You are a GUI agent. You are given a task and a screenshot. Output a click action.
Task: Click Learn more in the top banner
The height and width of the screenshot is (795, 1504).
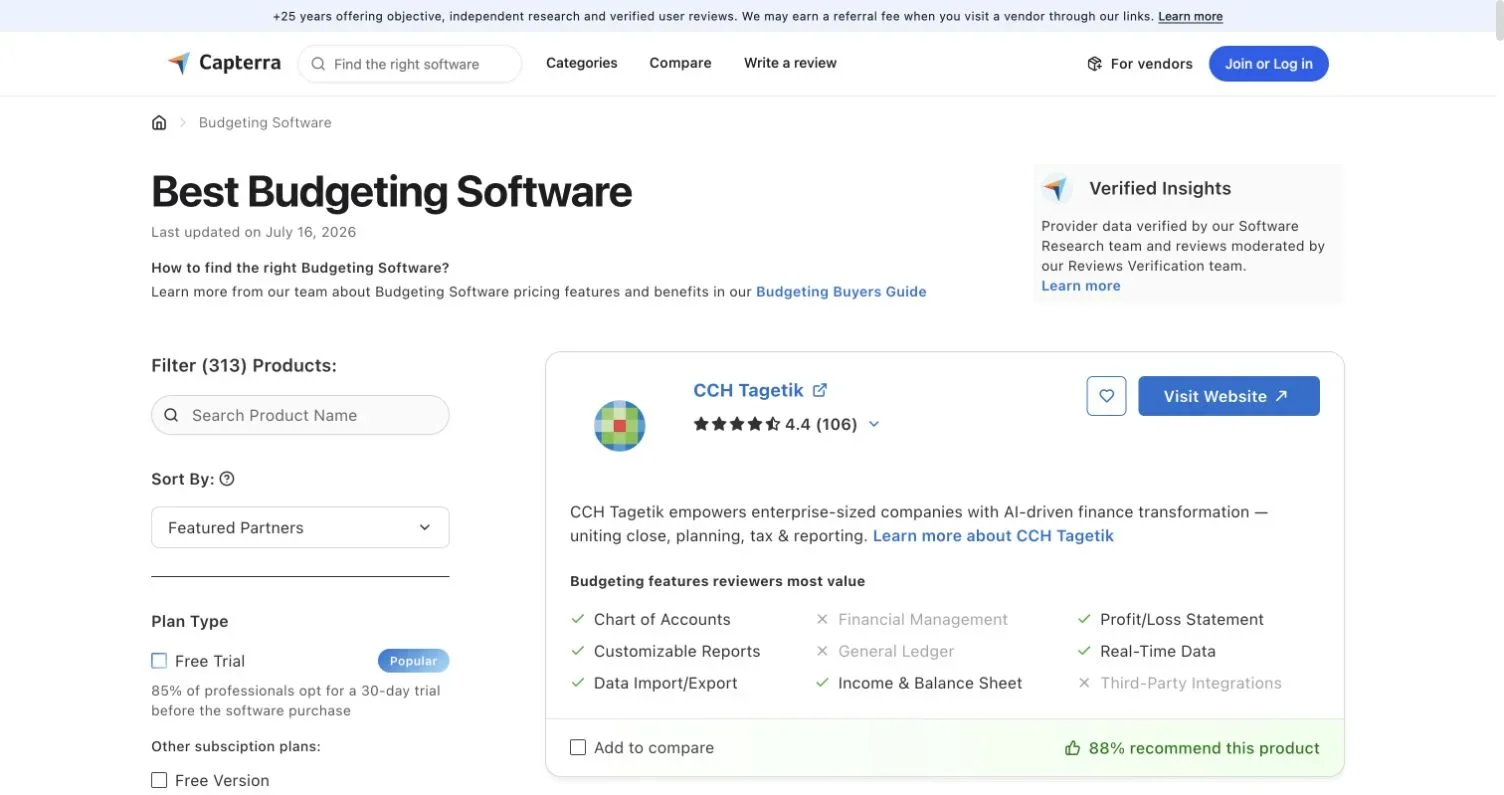click(x=1190, y=16)
